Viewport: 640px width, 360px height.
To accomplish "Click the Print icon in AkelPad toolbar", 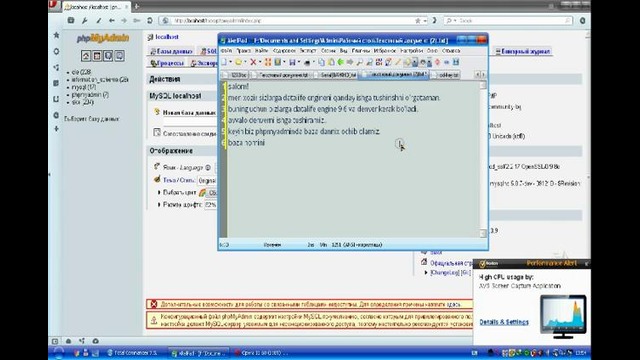I will 307,62.
